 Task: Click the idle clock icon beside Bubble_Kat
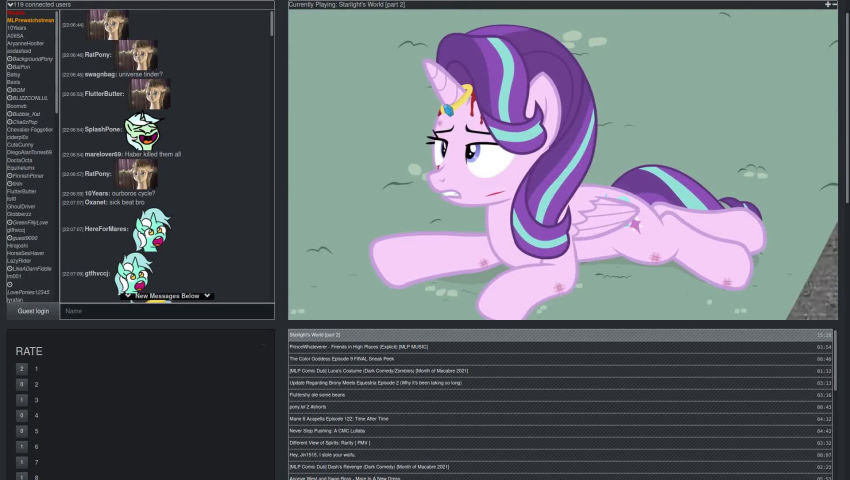[9, 114]
